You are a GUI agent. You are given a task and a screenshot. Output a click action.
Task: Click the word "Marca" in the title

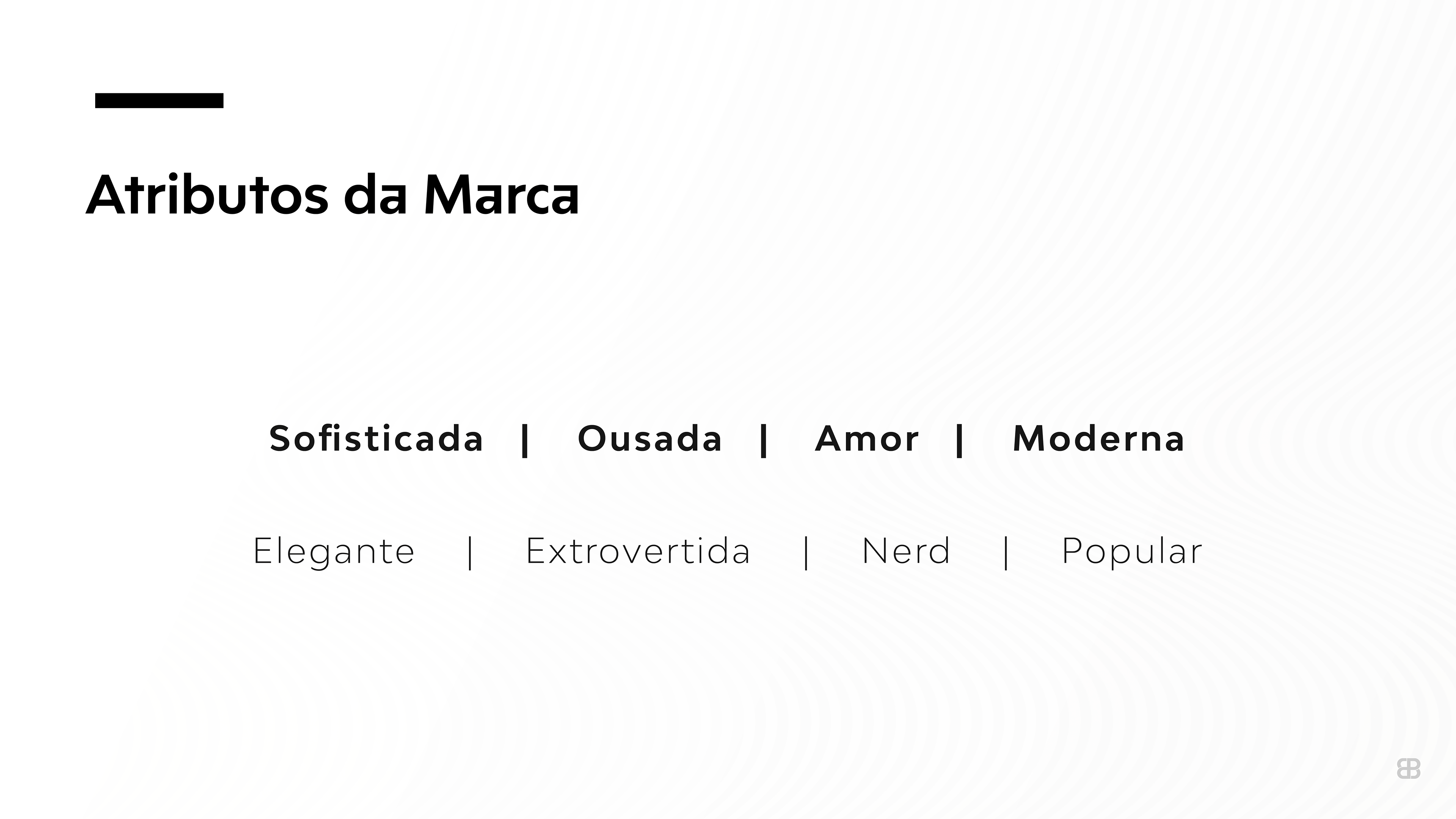(x=501, y=195)
